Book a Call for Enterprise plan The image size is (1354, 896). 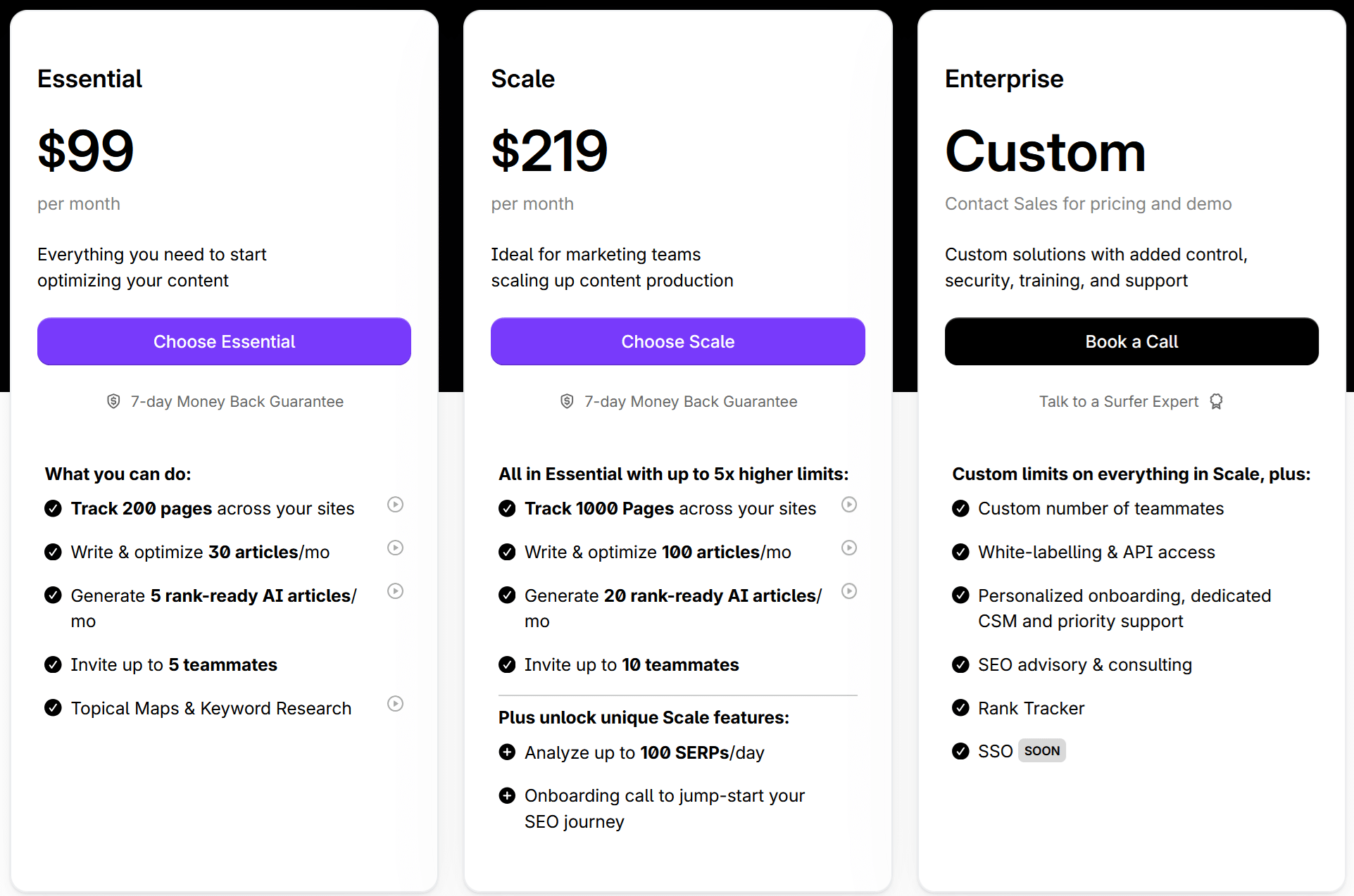pyautogui.click(x=1132, y=341)
